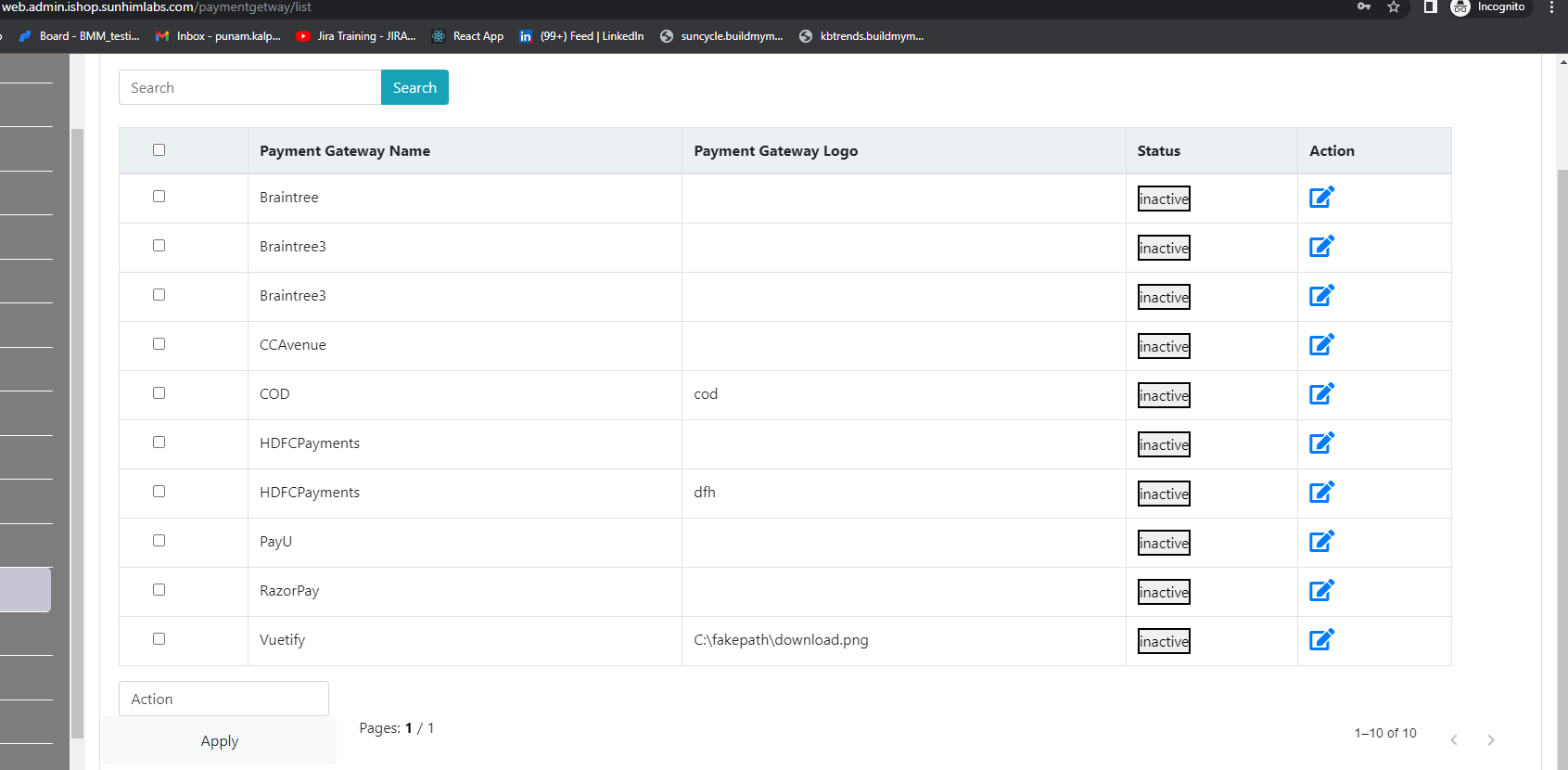Click the Action column header
This screenshot has width=1568, height=770.
[x=1332, y=151]
